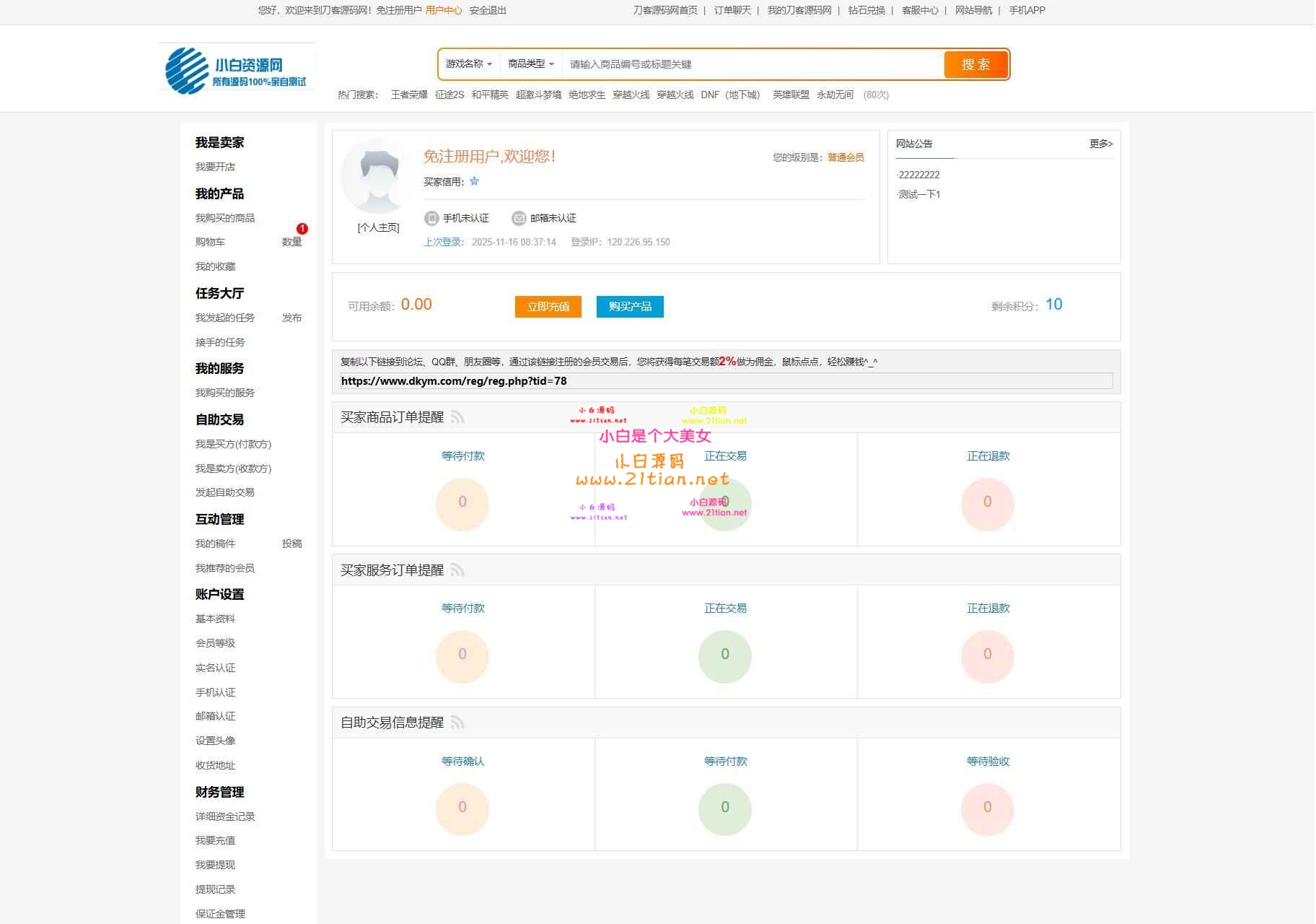This screenshot has height=924, width=1316.
Task: Click the phone verification icon
Action: pyautogui.click(x=431, y=218)
